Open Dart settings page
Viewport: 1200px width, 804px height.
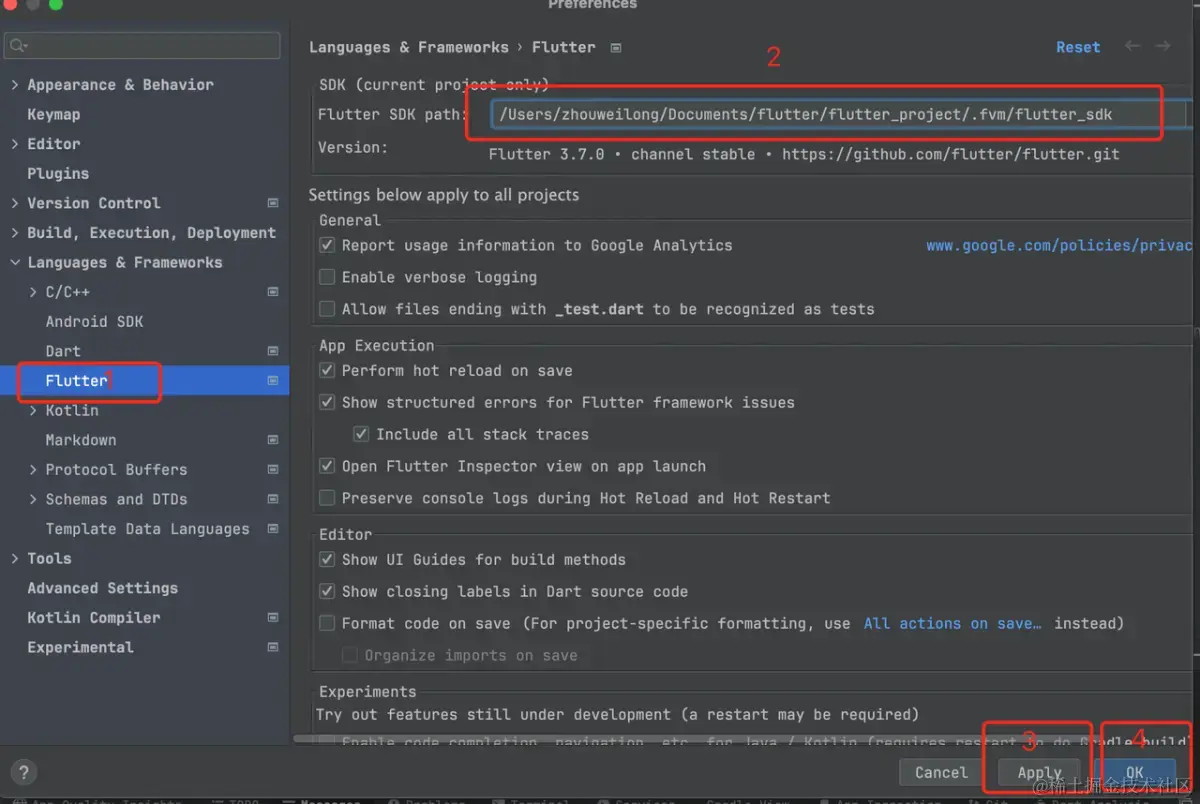(63, 351)
